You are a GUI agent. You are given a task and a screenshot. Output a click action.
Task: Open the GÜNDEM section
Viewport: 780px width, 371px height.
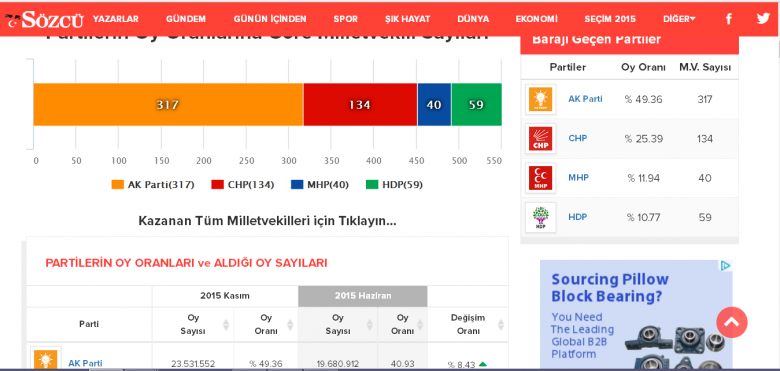coord(186,19)
